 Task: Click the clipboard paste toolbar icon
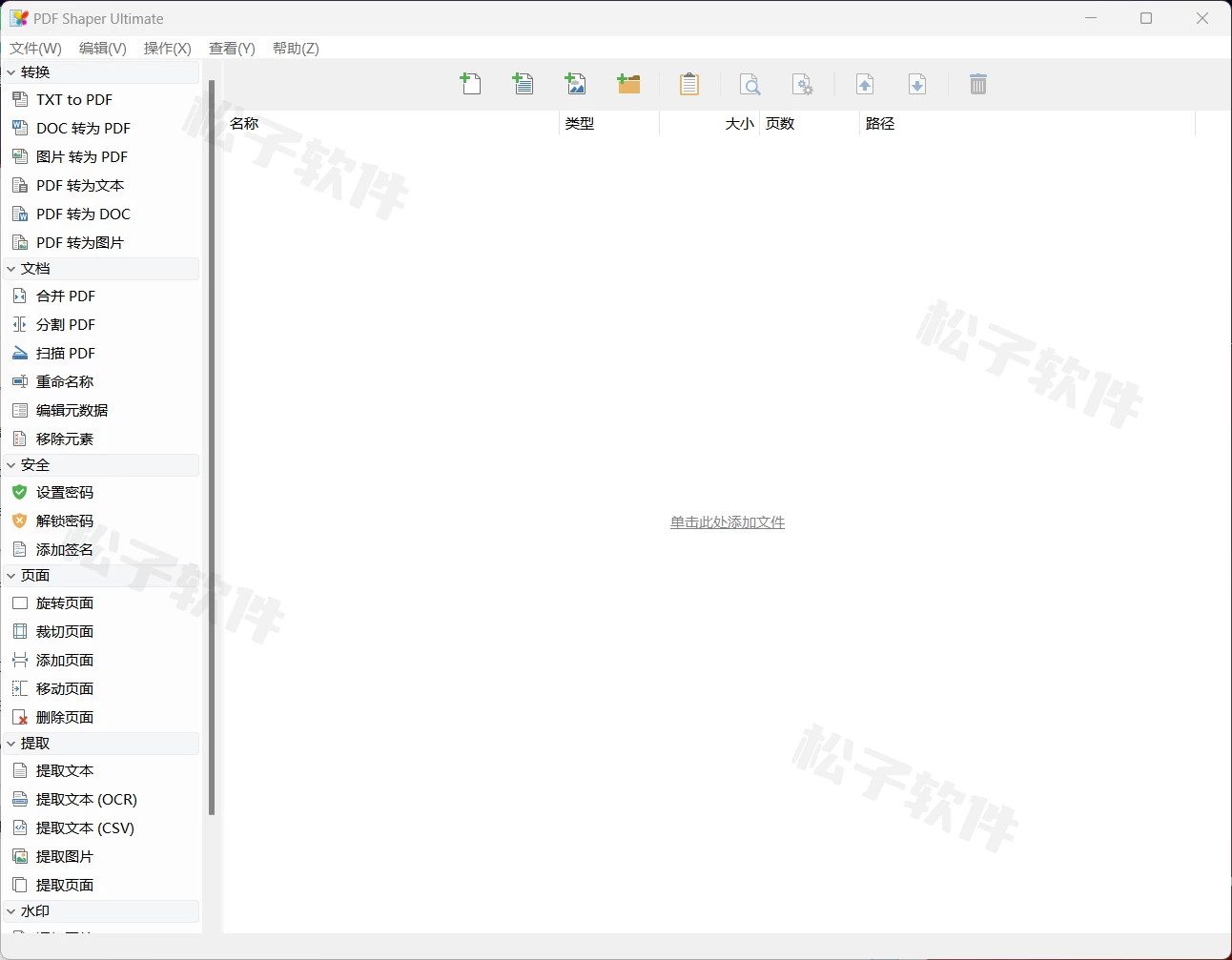click(x=689, y=84)
